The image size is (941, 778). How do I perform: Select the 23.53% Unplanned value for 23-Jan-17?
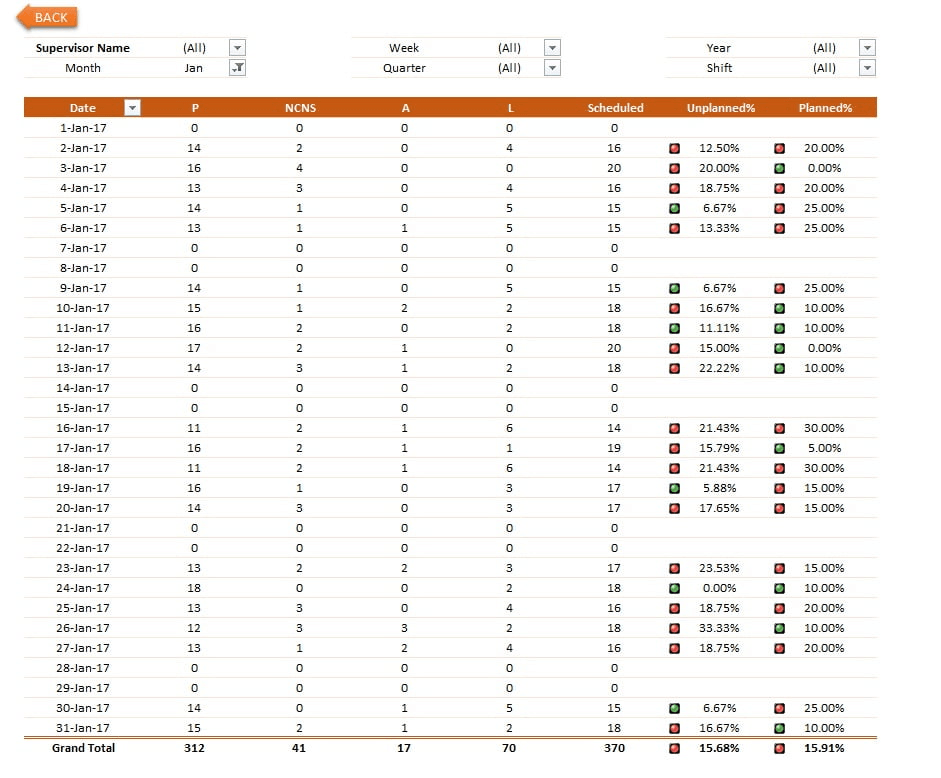pyautogui.click(x=719, y=568)
